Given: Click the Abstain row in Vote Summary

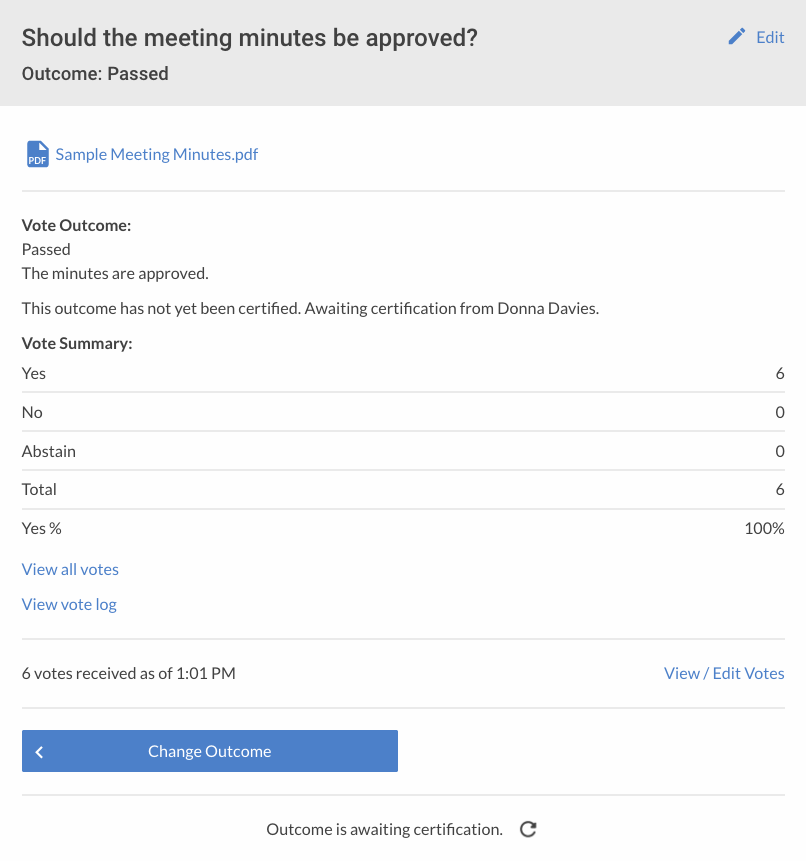Looking at the screenshot, I should pos(400,451).
